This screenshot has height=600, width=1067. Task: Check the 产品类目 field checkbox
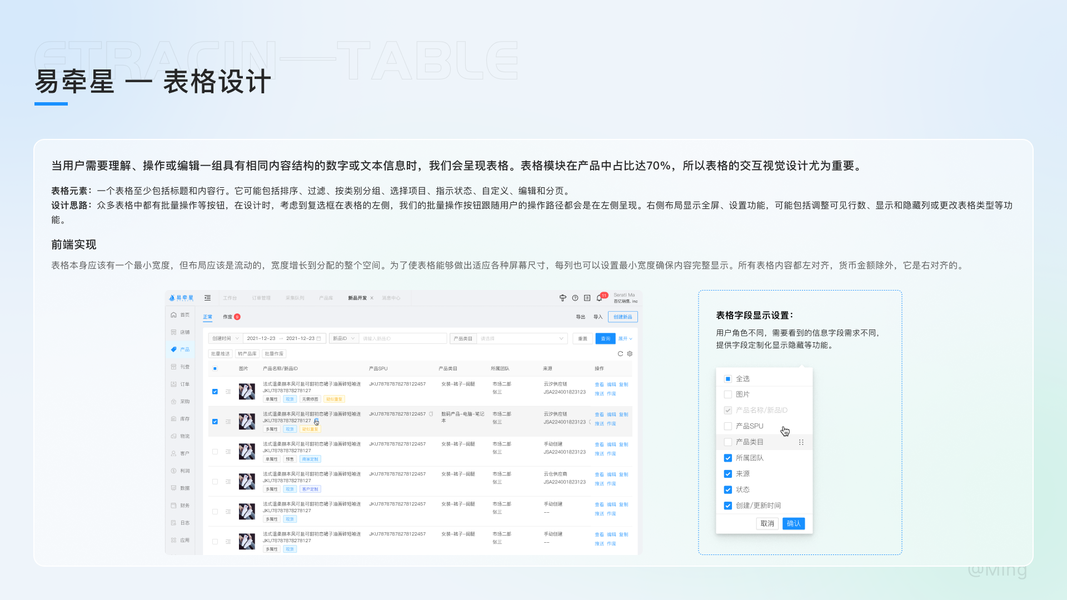[727, 442]
